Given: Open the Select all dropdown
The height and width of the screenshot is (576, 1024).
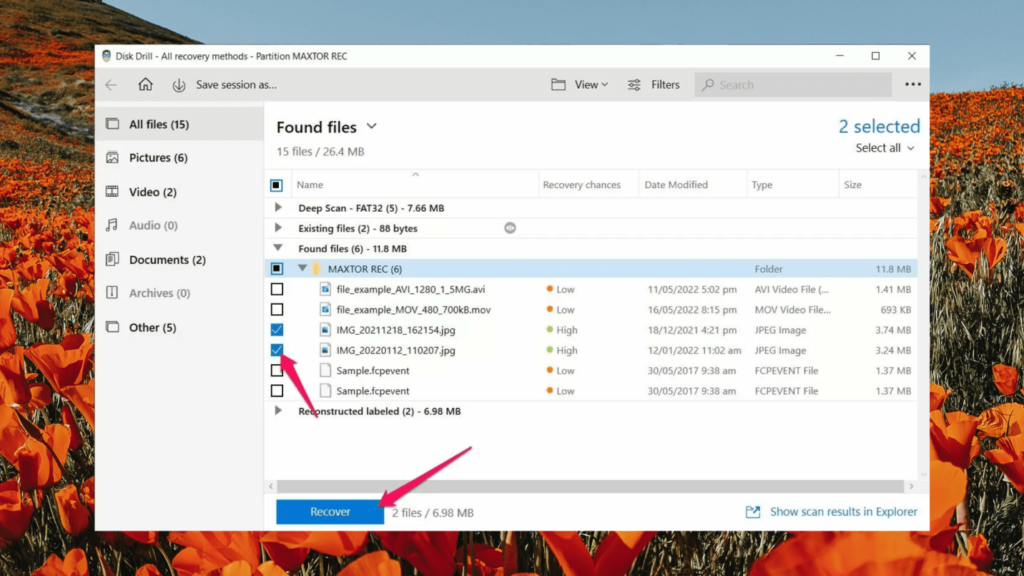Looking at the screenshot, I should (x=881, y=147).
